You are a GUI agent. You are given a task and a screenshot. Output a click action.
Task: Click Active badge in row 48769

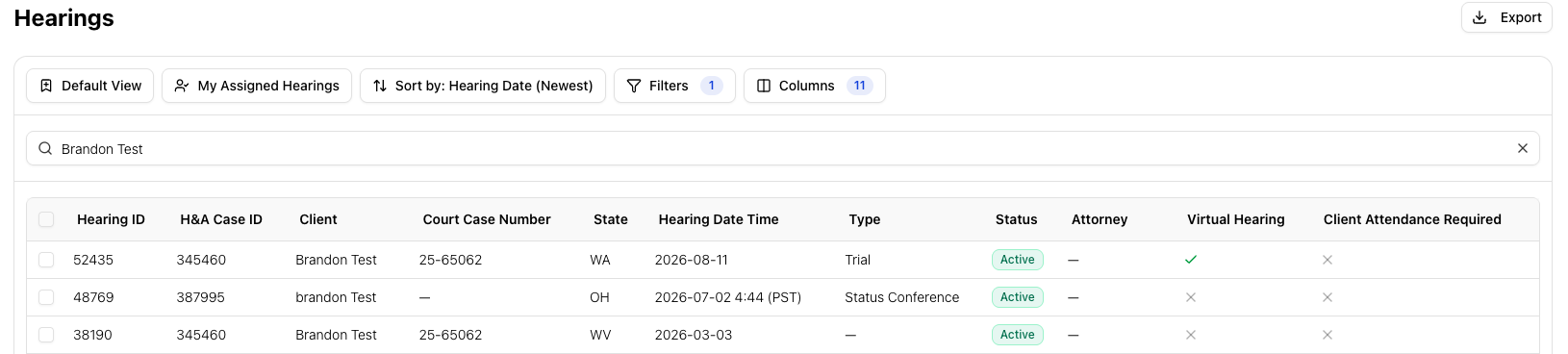(x=1017, y=297)
